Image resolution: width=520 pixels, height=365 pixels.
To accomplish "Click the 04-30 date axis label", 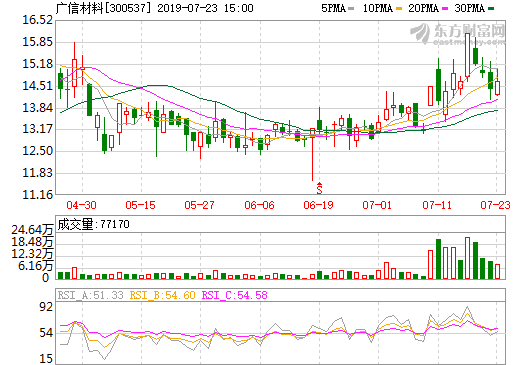I will click(x=81, y=205).
